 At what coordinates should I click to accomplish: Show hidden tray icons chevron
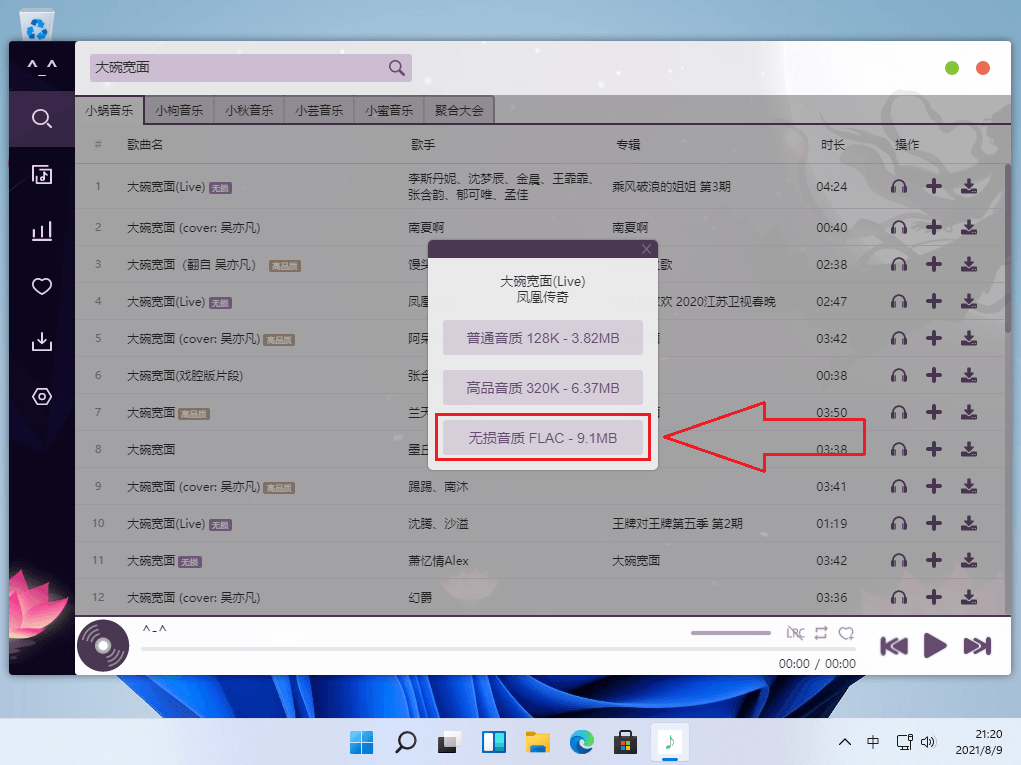(845, 742)
